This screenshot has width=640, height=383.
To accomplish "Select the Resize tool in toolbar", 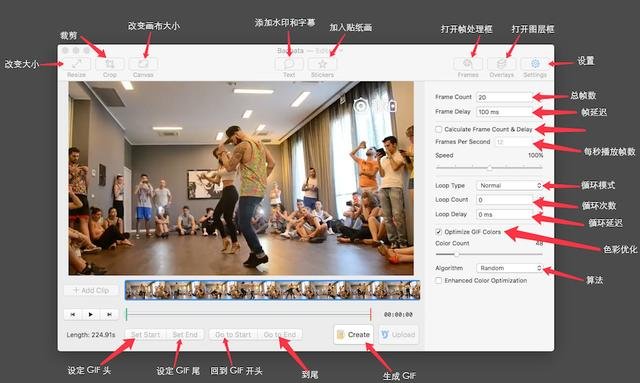I will (77, 64).
